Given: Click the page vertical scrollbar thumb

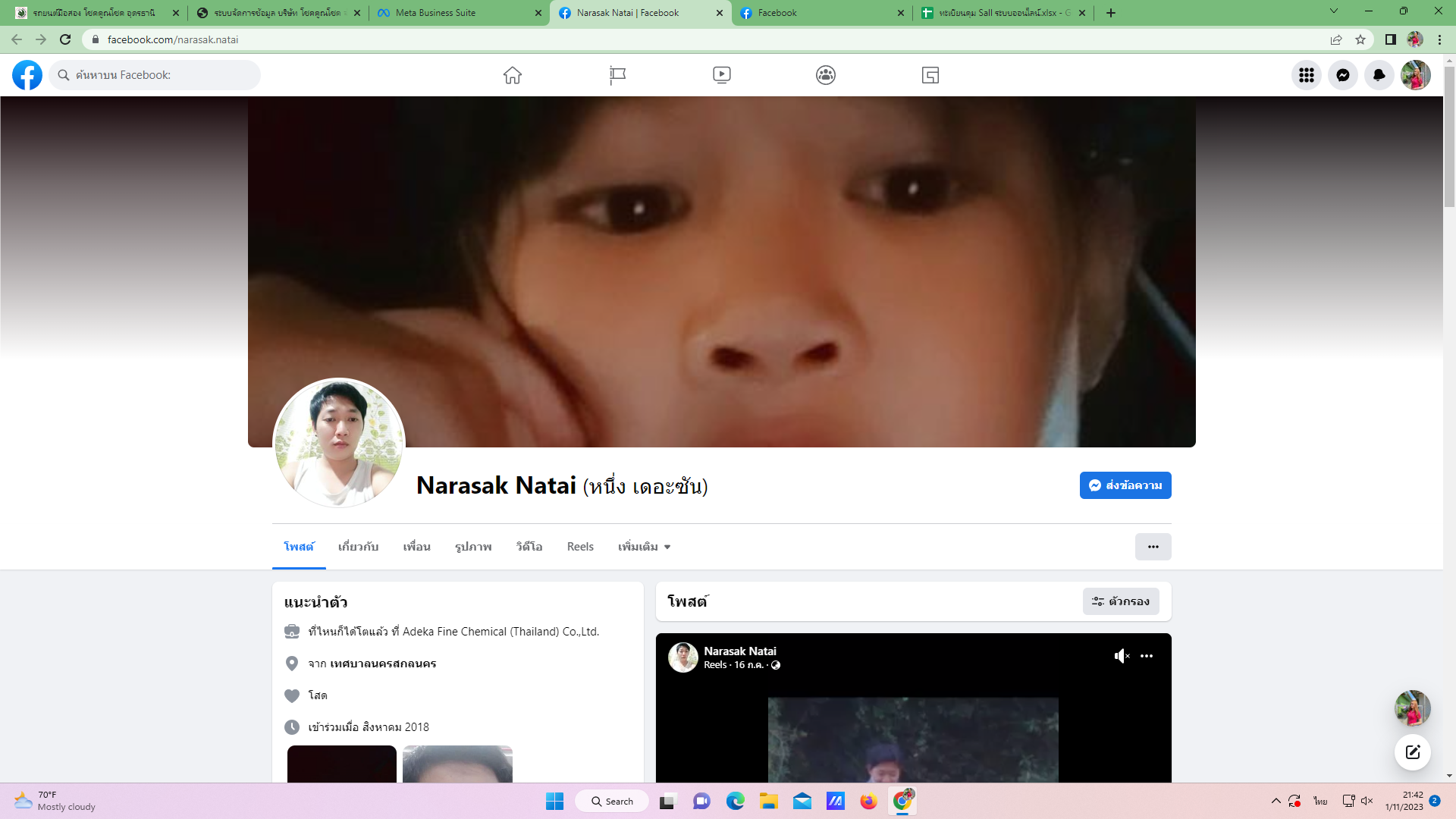Looking at the screenshot, I should [1449, 136].
